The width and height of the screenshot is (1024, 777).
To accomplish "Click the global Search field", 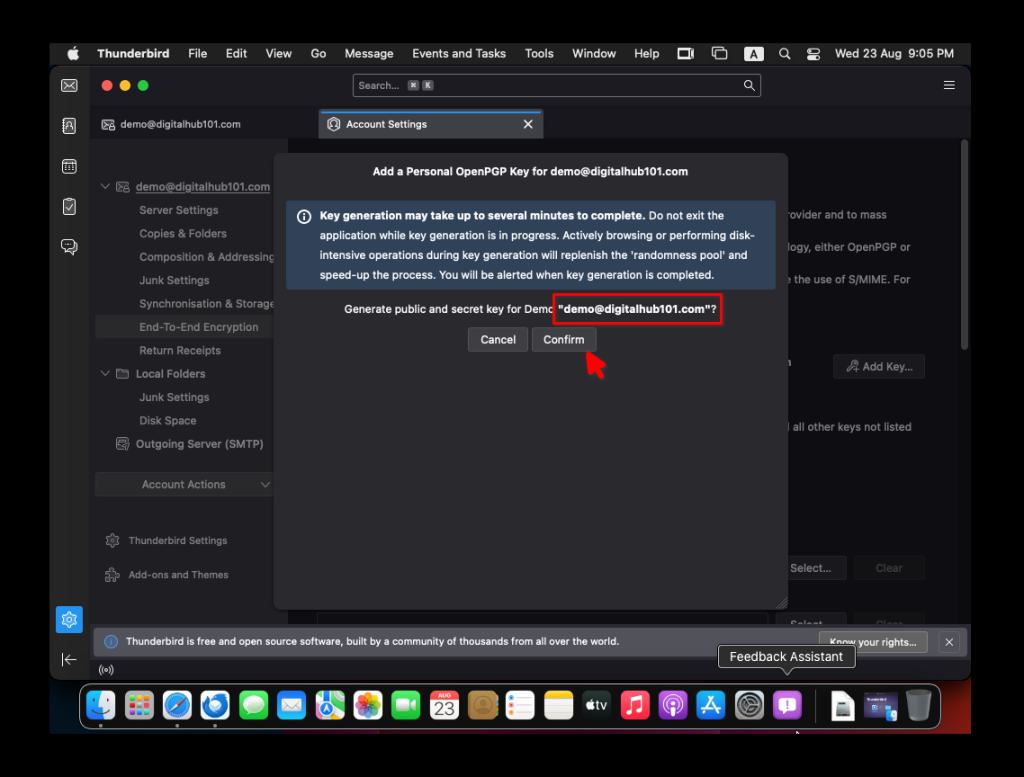I will click(556, 86).
